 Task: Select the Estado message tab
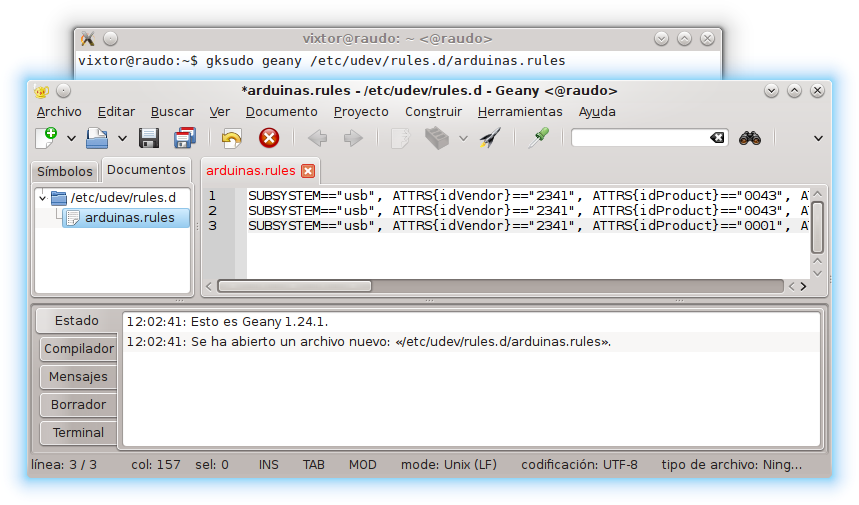[77, 321]
